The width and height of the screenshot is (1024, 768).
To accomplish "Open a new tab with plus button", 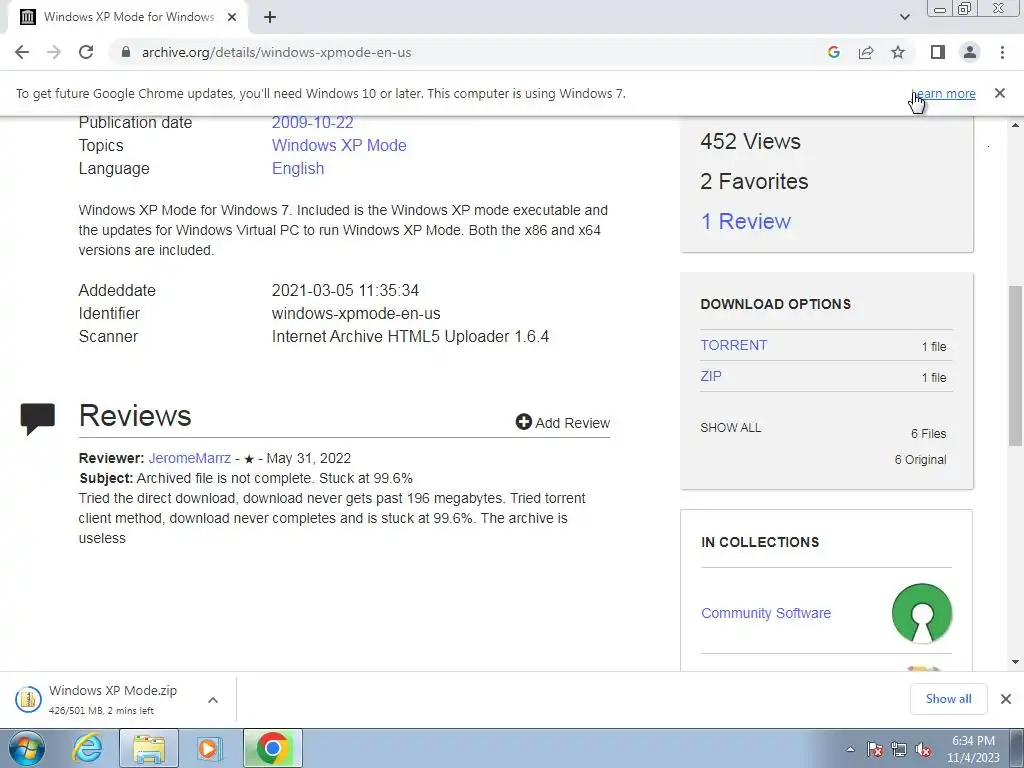I will coord(270,17).
